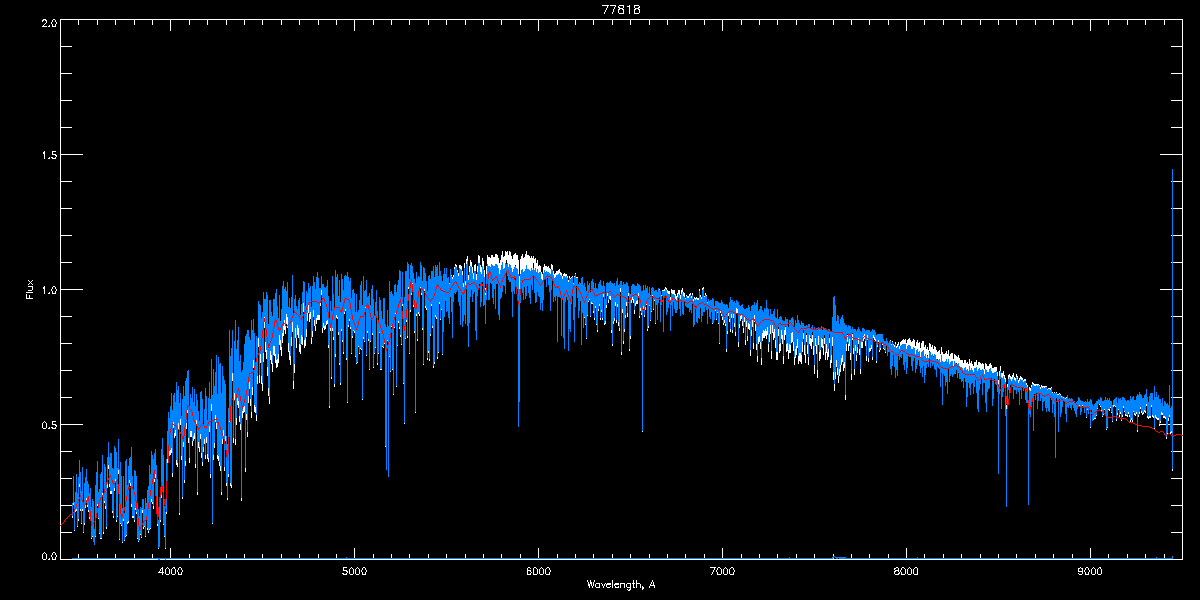1200x600 pixels.
Task: Click the 0.5 flux tick label
Action: (x=48, y=424)
